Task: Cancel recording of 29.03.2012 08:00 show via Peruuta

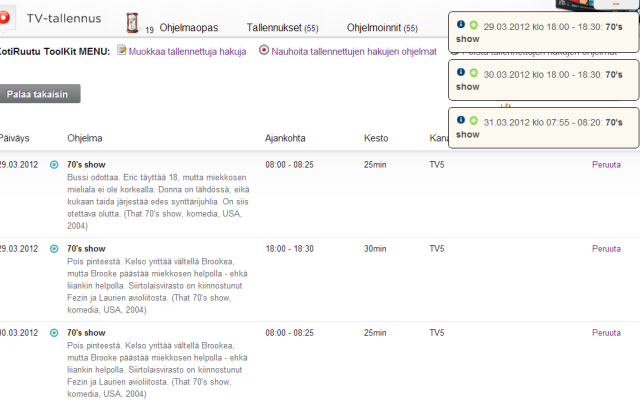Action: [606, 164]
